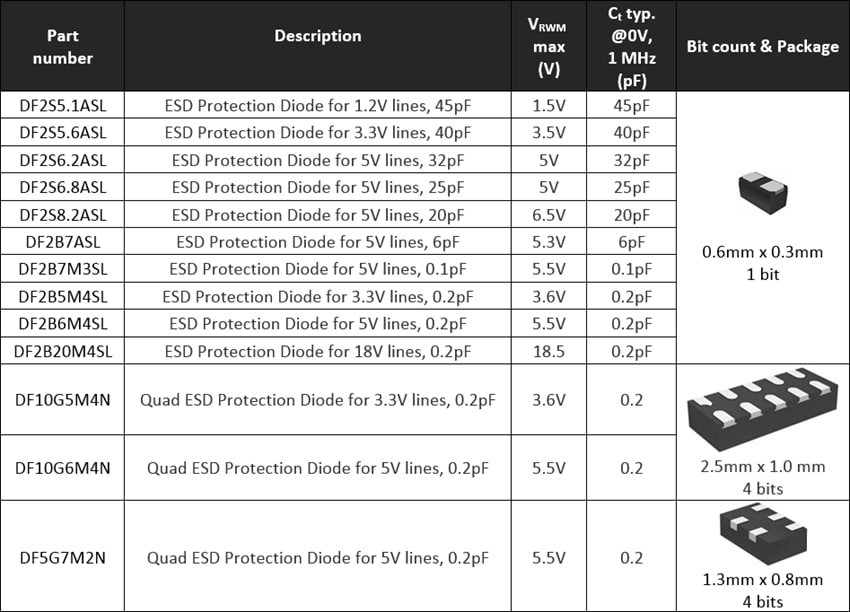The width and height of the screenshot is (850, 612).
Task: Select the DF10G6M4N part number cell
Action: pos(63,468)
